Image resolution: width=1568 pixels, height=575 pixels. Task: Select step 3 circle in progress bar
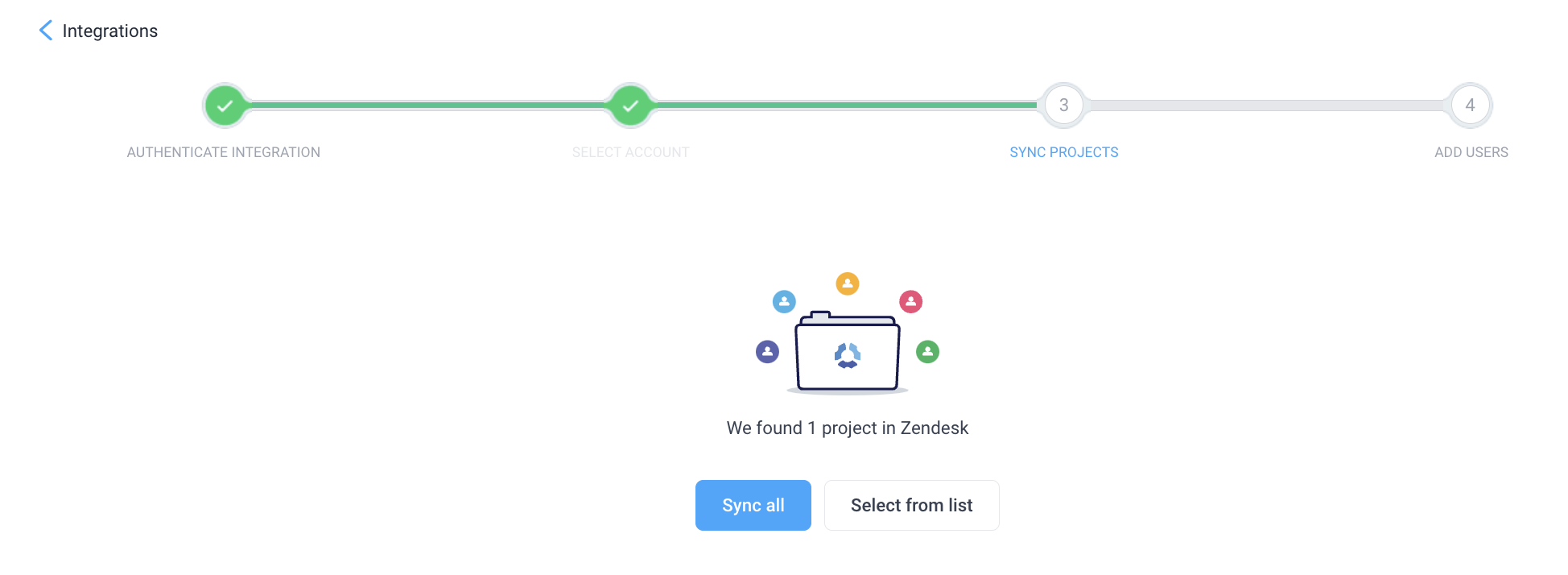[x=1063, y=105]
